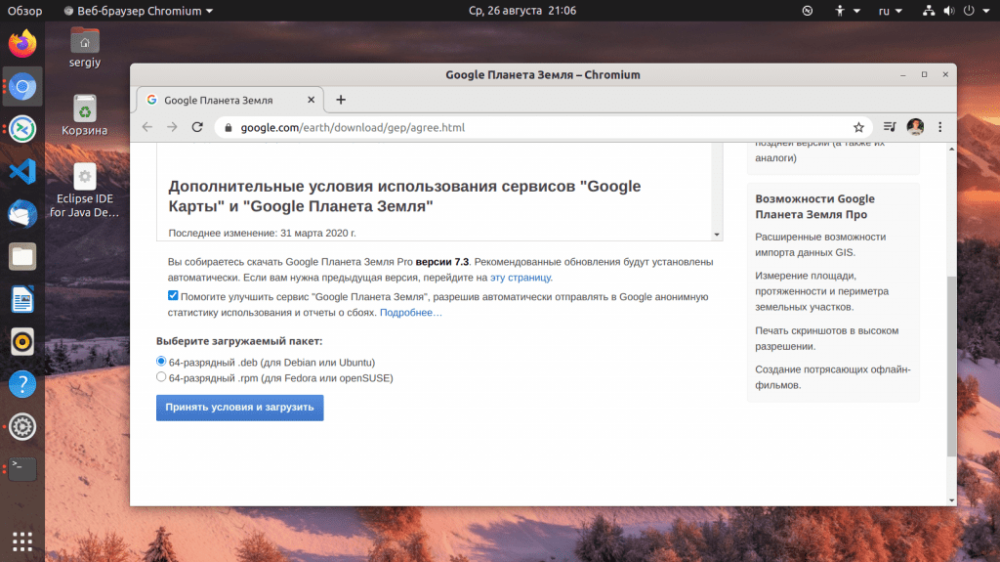This screenshot has height=562, width=1000.
Task: Select 64-разрядный .deb package option
Action: tap(161, 361)
